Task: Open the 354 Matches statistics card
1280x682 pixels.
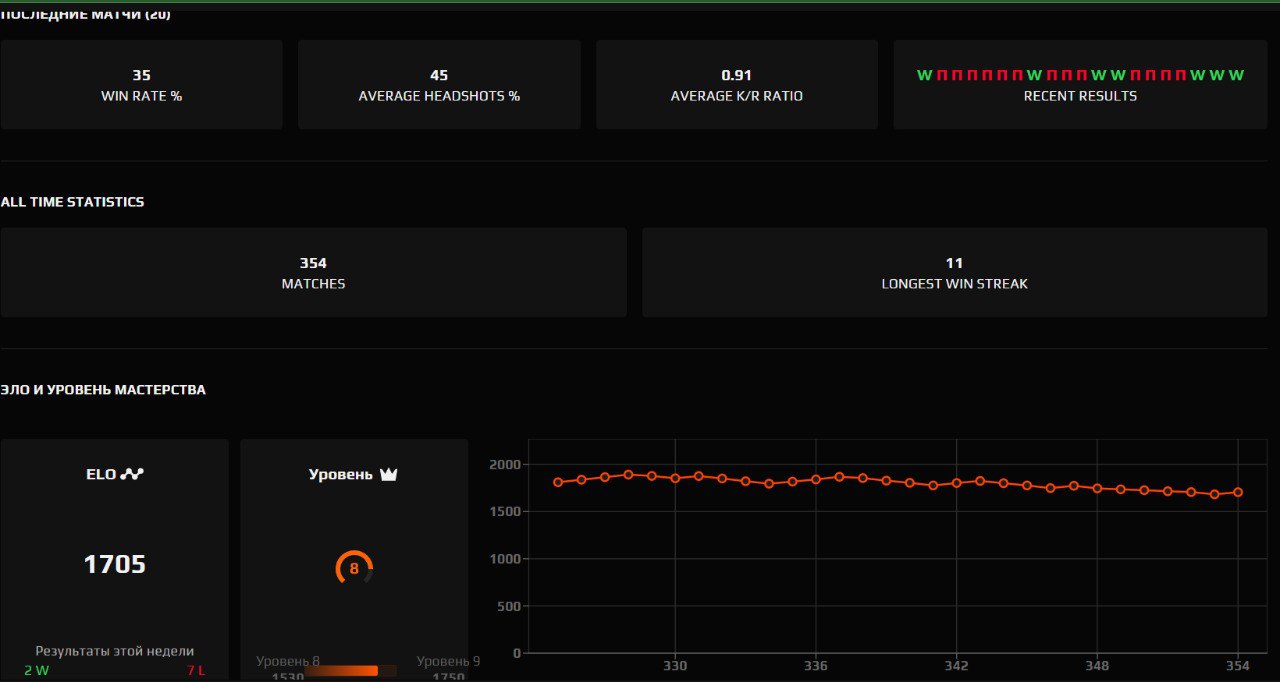Action: pyautogui.click(x=313, y=273)
